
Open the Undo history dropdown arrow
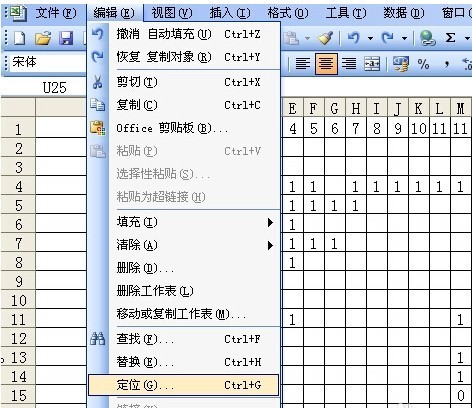click(370, 39)
